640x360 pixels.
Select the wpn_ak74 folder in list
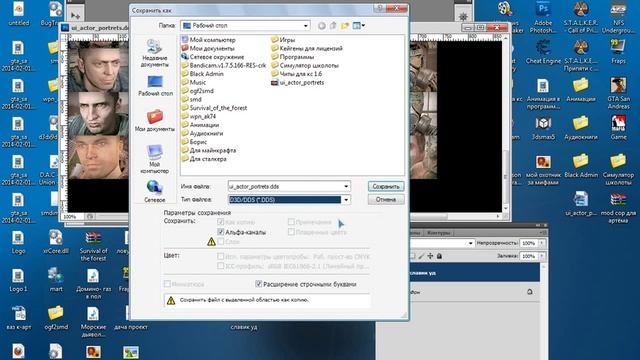click(x=198, y=116)
